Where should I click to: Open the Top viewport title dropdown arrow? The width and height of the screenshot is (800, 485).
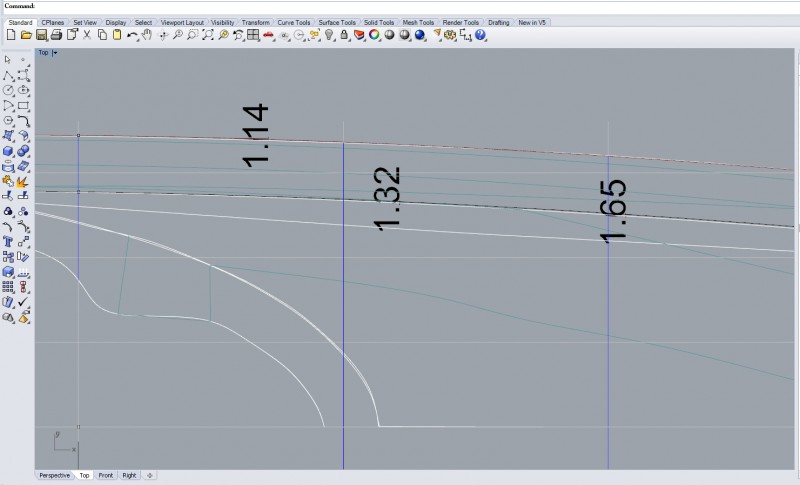click(x=55, y=52)
